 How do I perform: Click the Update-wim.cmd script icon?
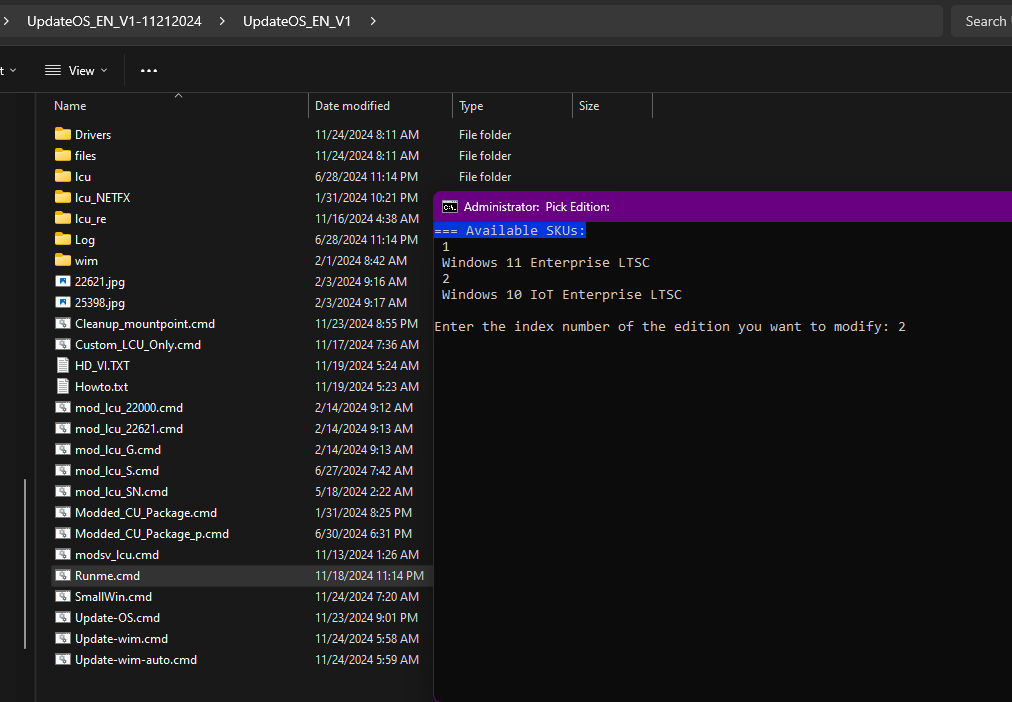[63, 638]
